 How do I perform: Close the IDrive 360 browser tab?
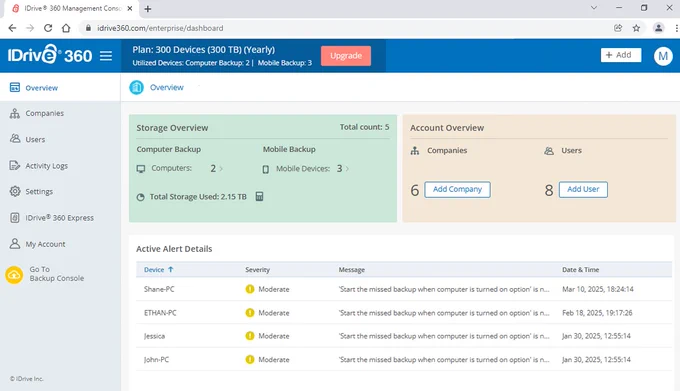pos(130,8)
